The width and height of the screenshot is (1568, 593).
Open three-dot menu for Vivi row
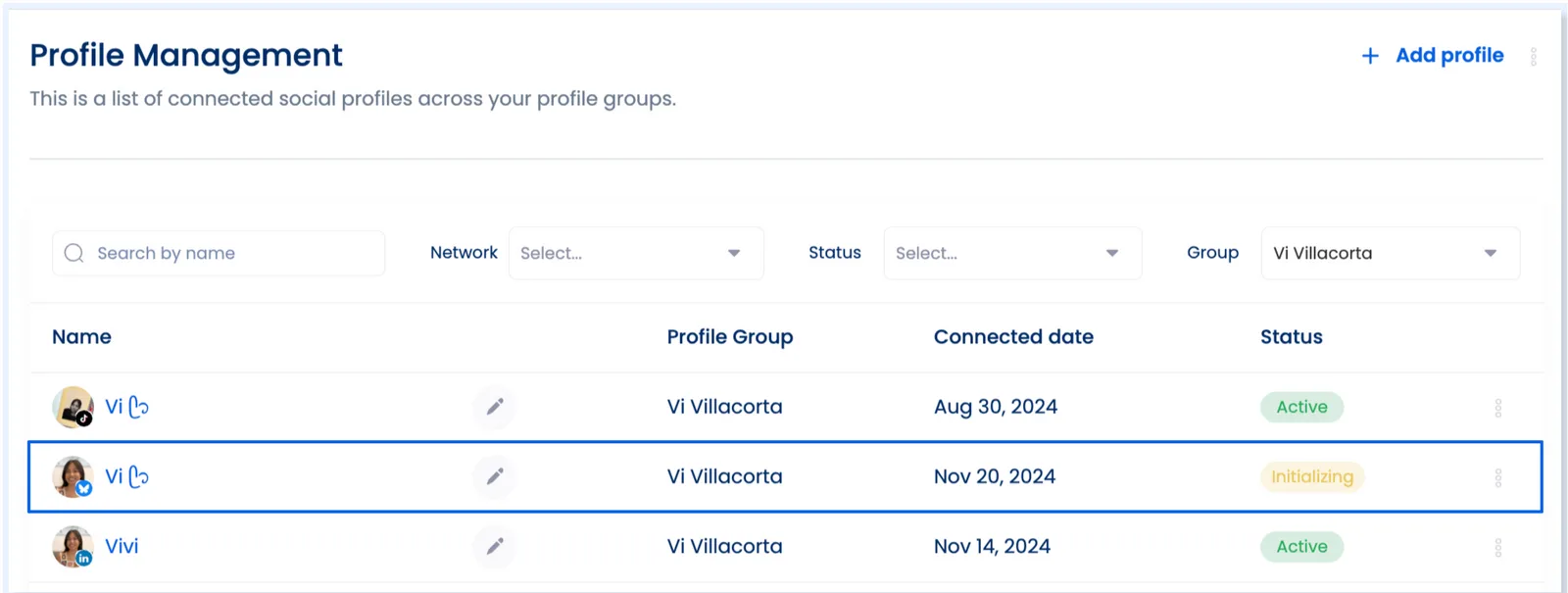pyautogui.click(x=1497, y=547)
